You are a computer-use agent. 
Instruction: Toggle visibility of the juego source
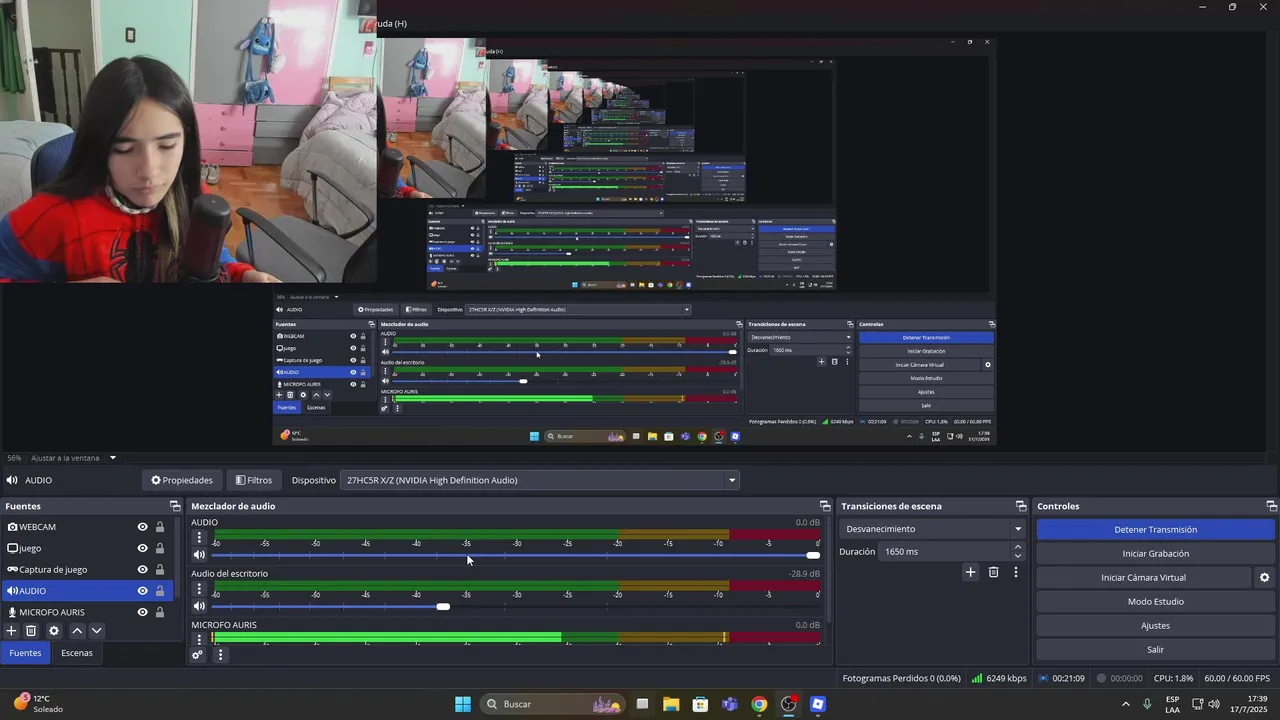pyautogui.click(x=142, y=548)
